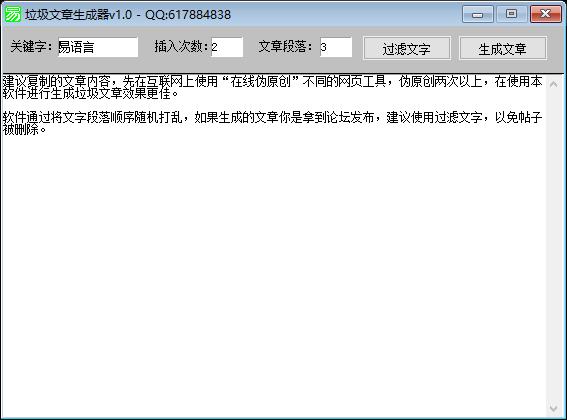Screen dimensions: 567x420
Task: Click the vertical scrollbar track
Action: [x=553, y=246]
